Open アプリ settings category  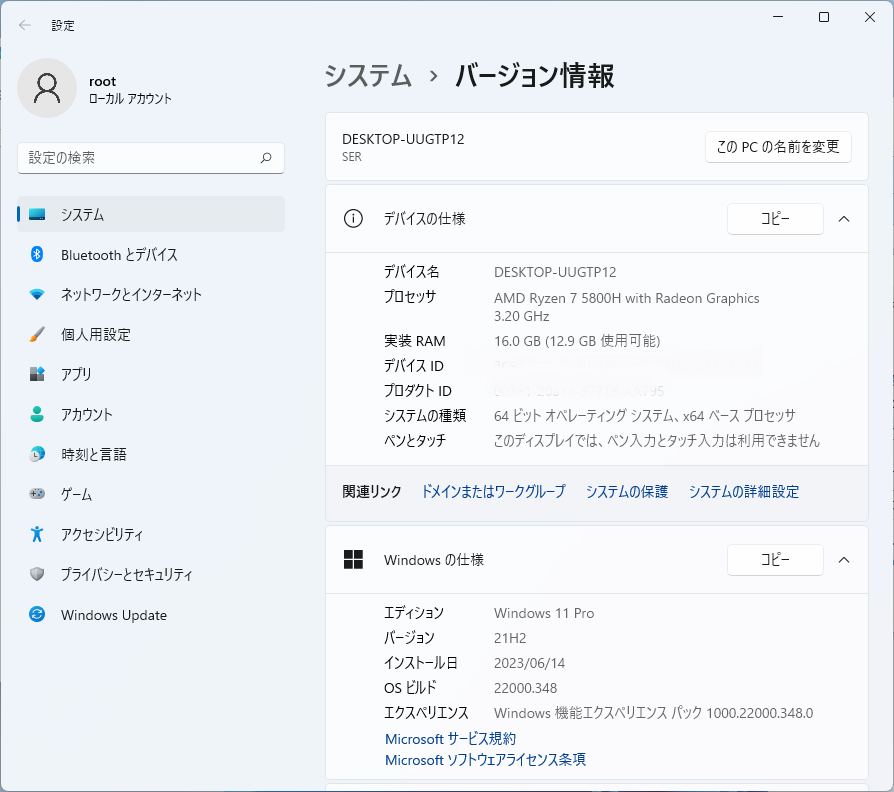tap(151, 374)
